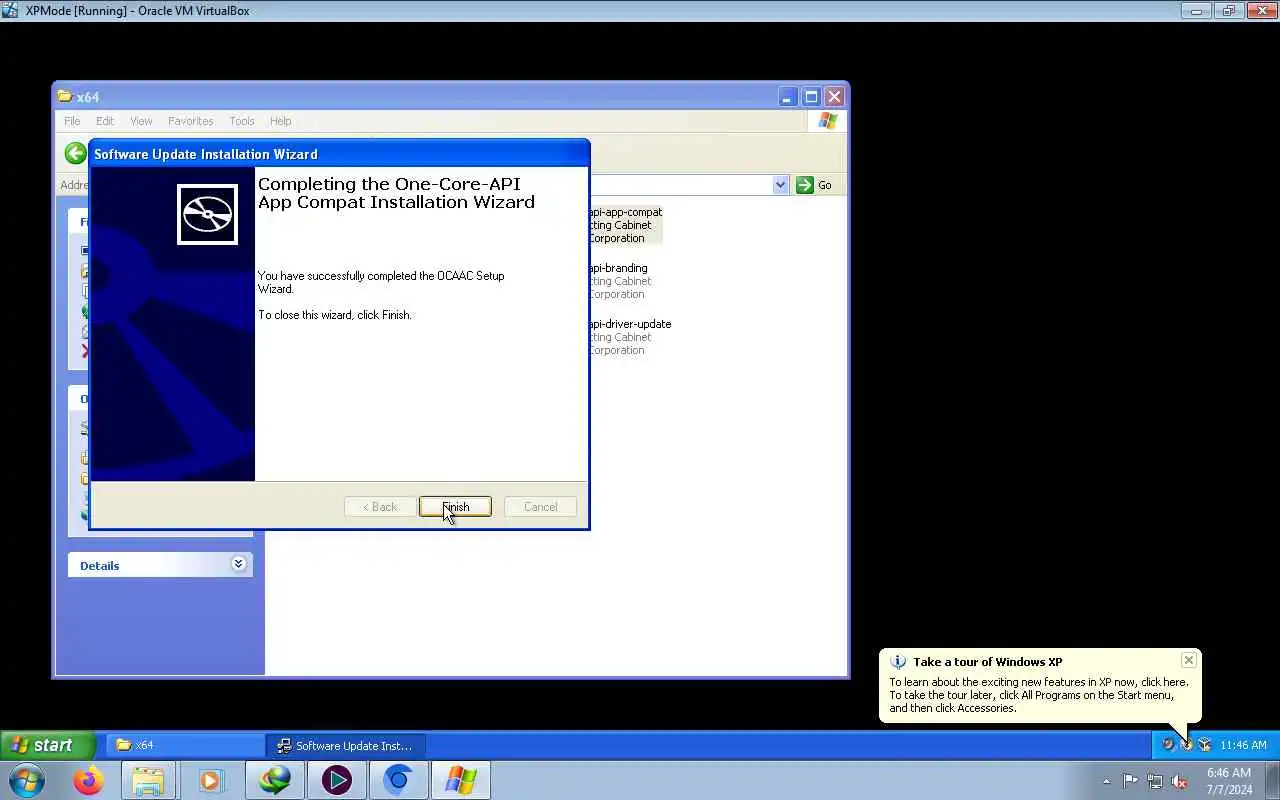The width and height of the screenshot is (1280, 800).
Task: Click the tour balloon message text
Action: (x=1039, y=695)
